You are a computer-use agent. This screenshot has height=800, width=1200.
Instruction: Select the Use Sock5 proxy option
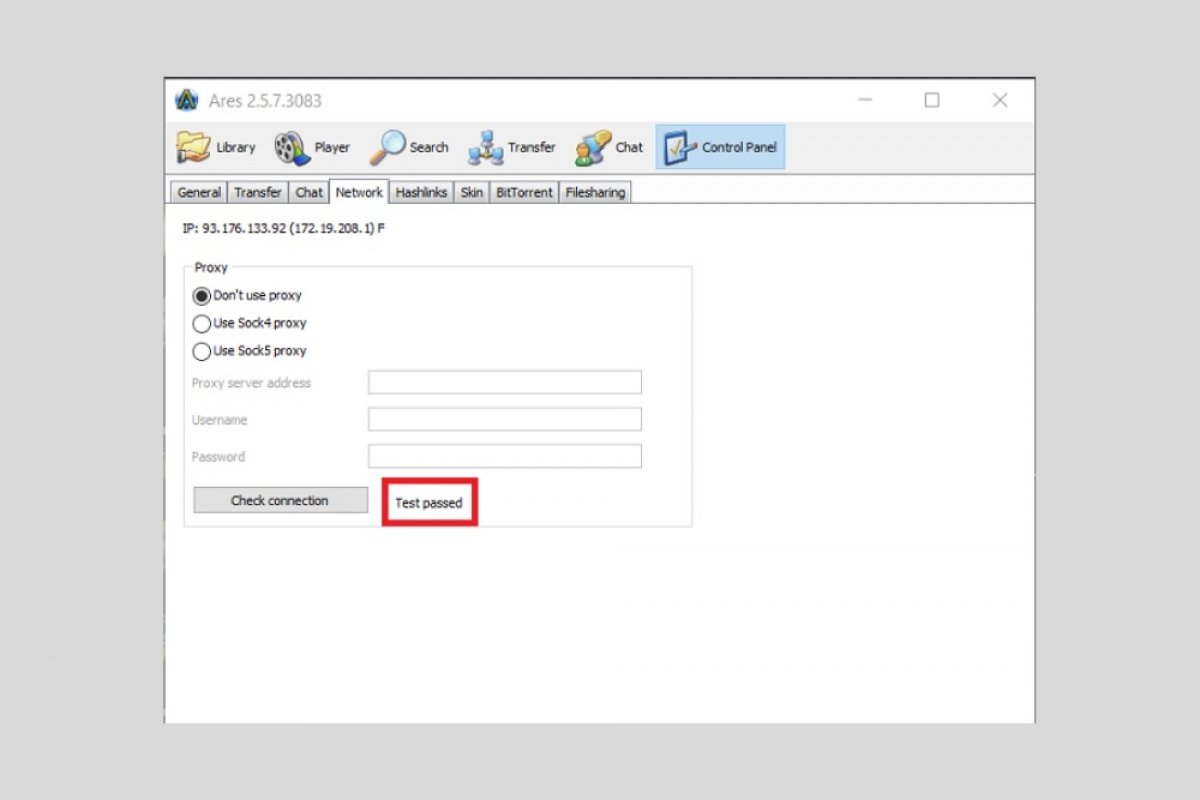(249, 351)
